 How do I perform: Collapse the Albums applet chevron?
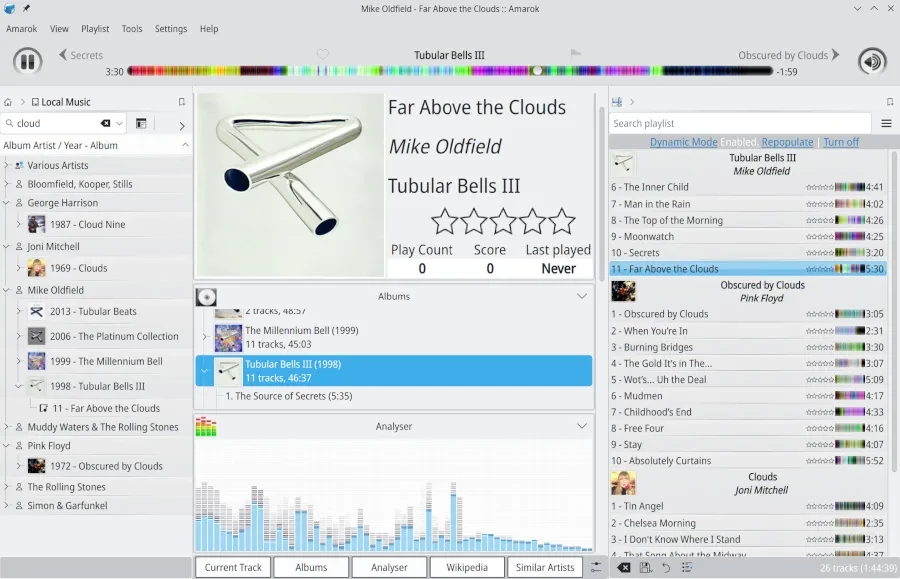582,296
